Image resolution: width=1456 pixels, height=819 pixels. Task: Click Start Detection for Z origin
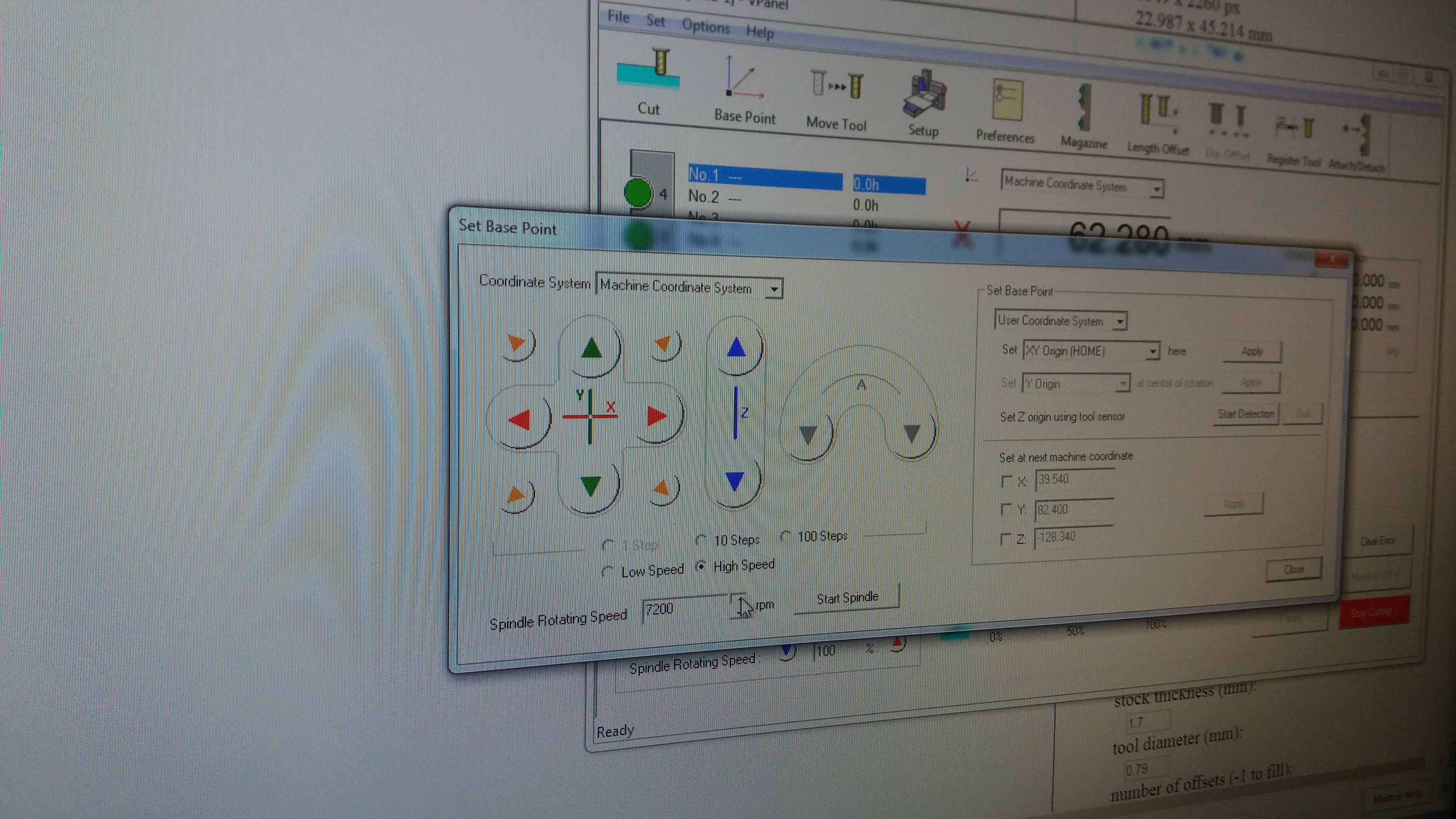point(1246,414)
